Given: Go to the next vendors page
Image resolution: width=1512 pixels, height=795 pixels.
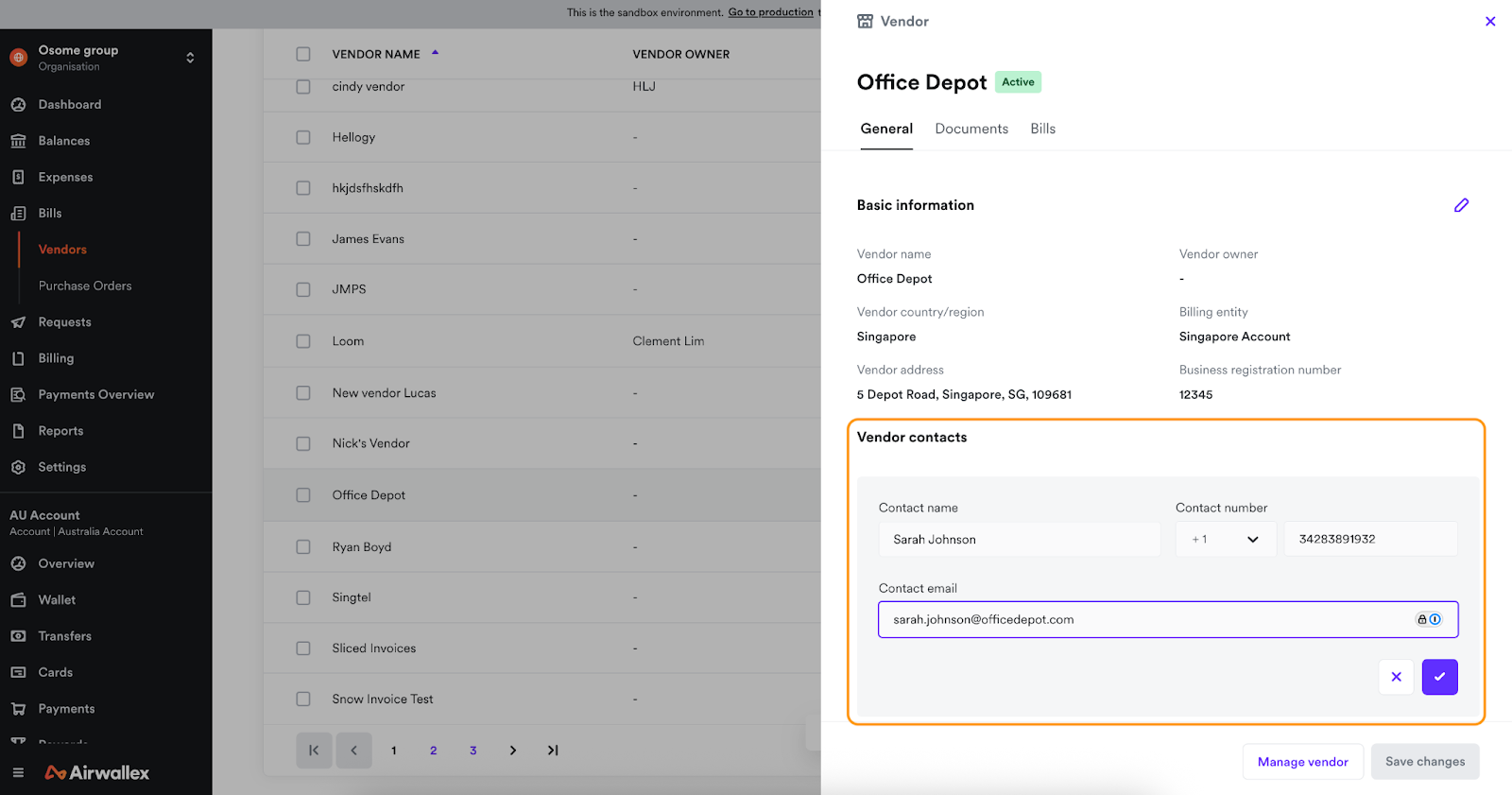Looking at the screenshot, I should pos(513,751).
